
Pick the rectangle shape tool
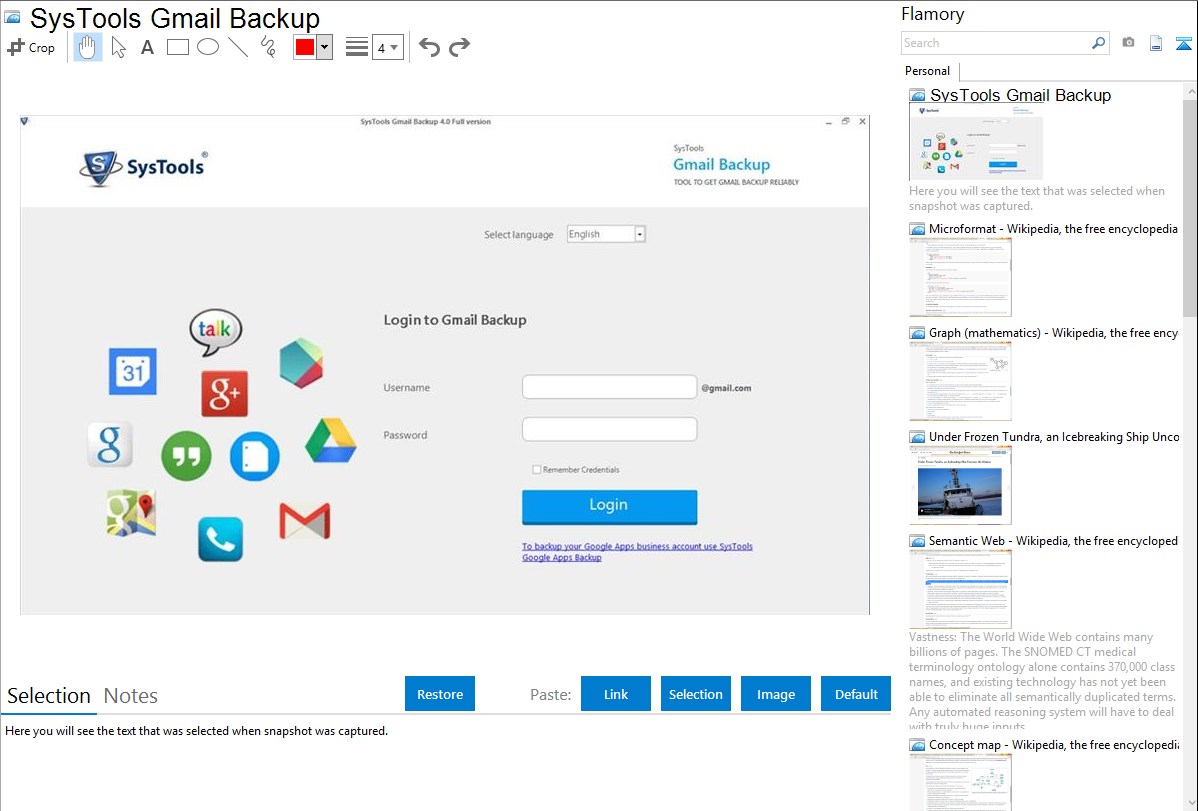[x=177, y=47]
